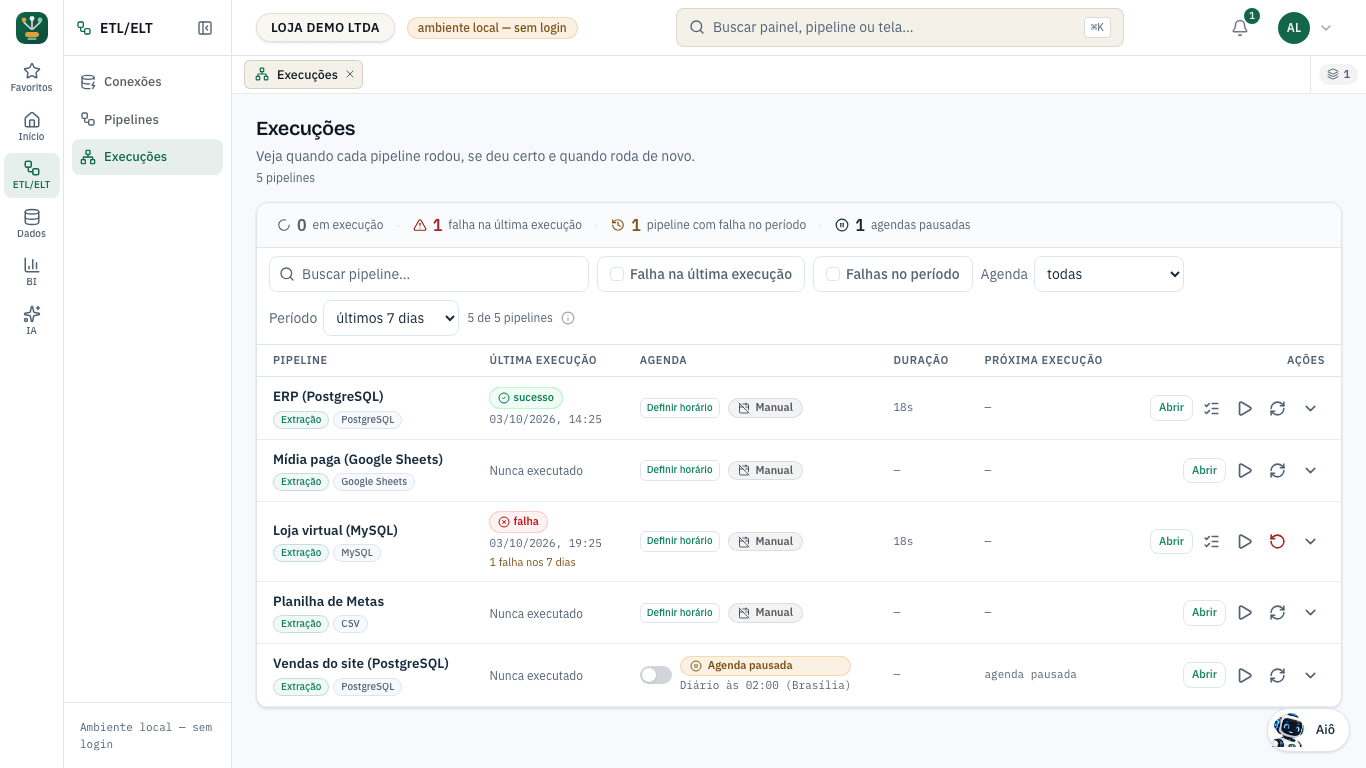Open the Agenda dropdown set to todas
This screenshot has width=1366, height=768.
tap(1109, 274)
